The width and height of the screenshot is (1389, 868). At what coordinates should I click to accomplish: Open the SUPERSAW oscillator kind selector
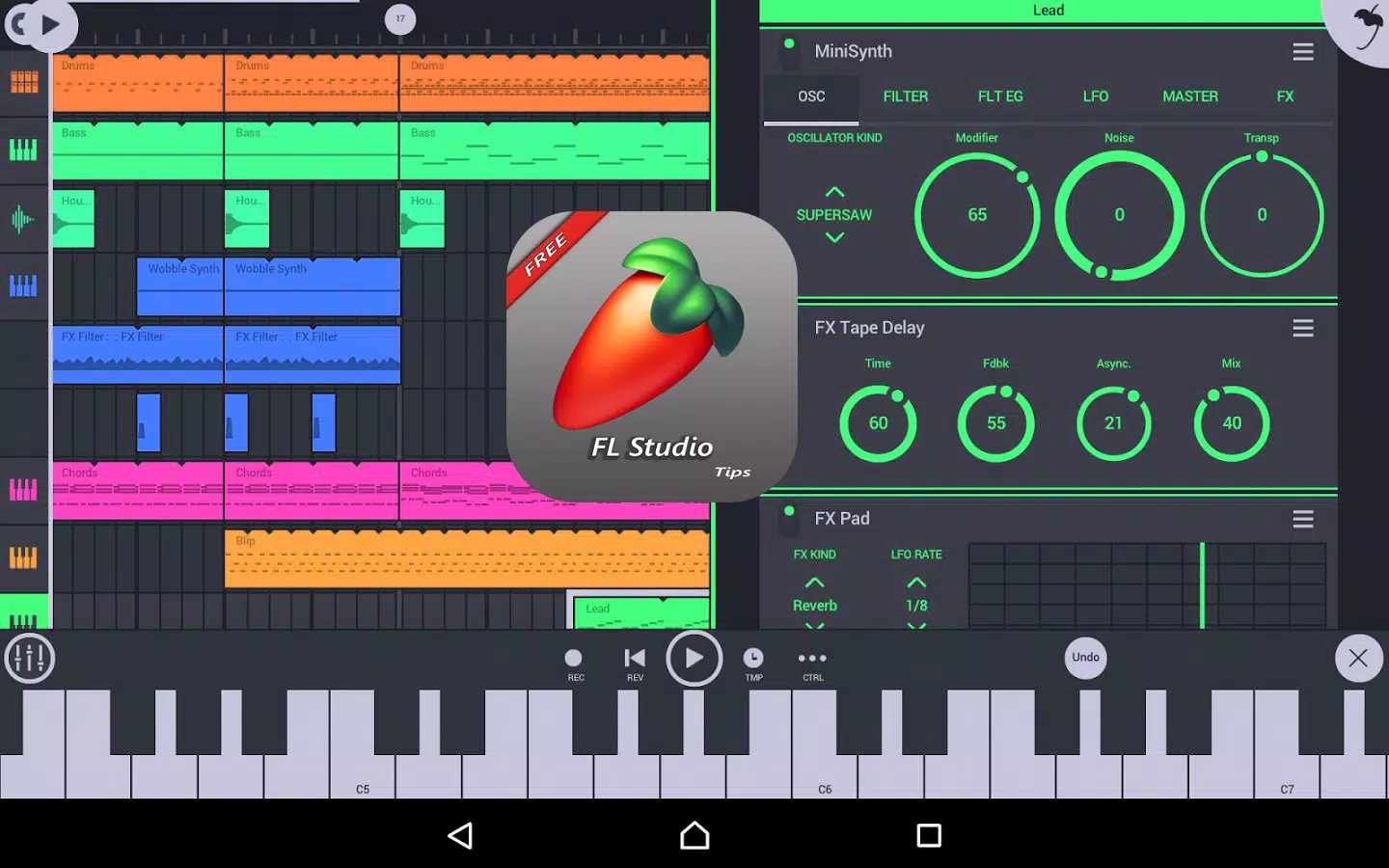[834, 215]
